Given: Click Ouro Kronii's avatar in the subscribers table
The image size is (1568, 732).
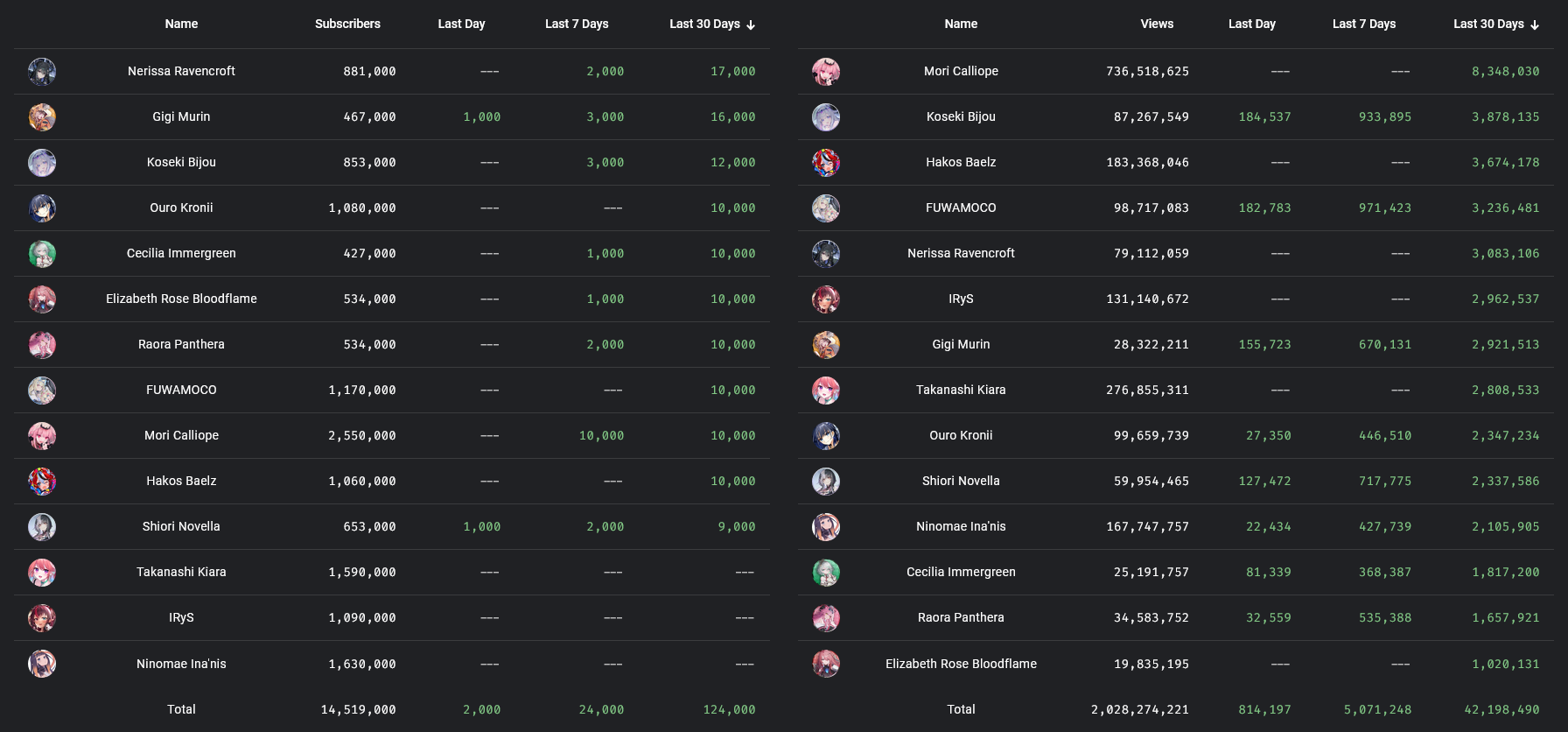Looking at the screenshot, I should tap(42, 208).
